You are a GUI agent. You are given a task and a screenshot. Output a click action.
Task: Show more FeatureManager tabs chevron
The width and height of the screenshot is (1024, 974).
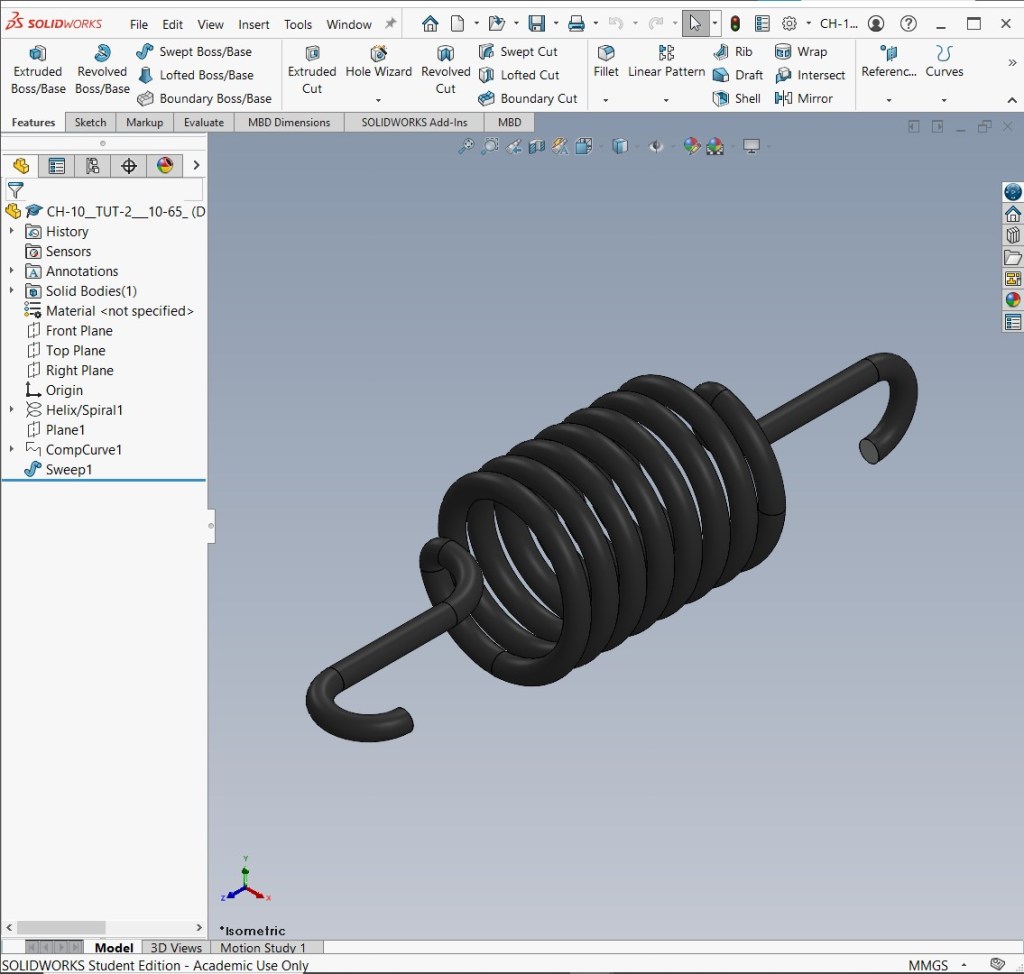point(196,166)
